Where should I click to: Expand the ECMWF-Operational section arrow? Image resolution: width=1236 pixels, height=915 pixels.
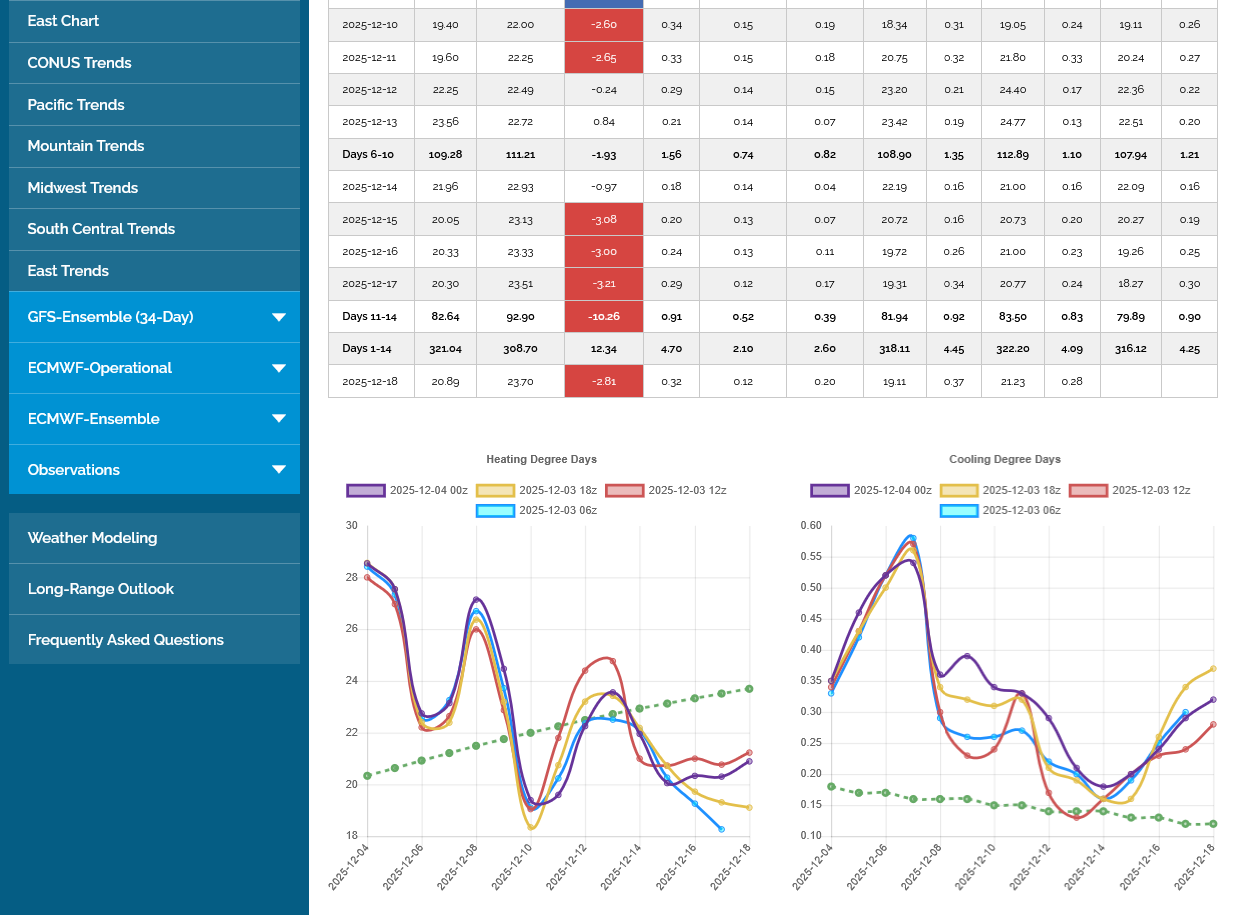pos(278,368)
